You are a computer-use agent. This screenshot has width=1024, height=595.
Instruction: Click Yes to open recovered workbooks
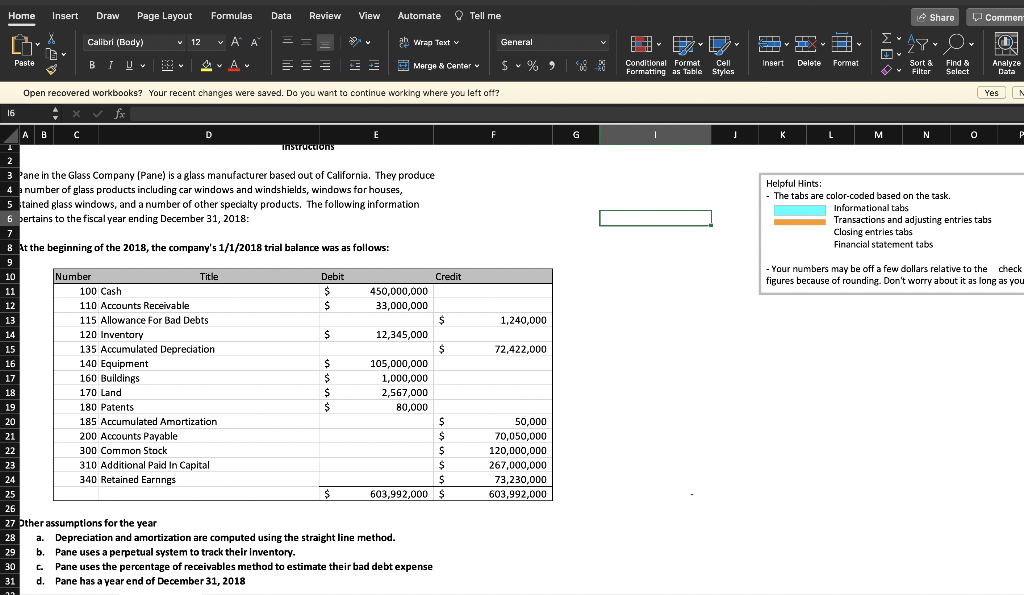[x=991, y=92]
